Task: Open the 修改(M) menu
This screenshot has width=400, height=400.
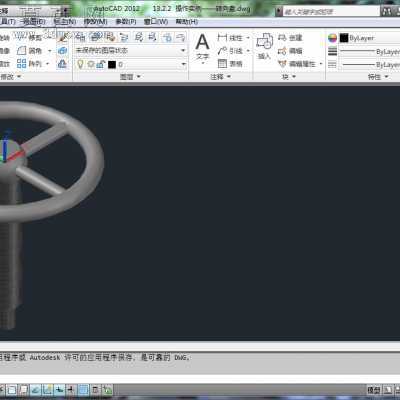Action: (96, 22)
